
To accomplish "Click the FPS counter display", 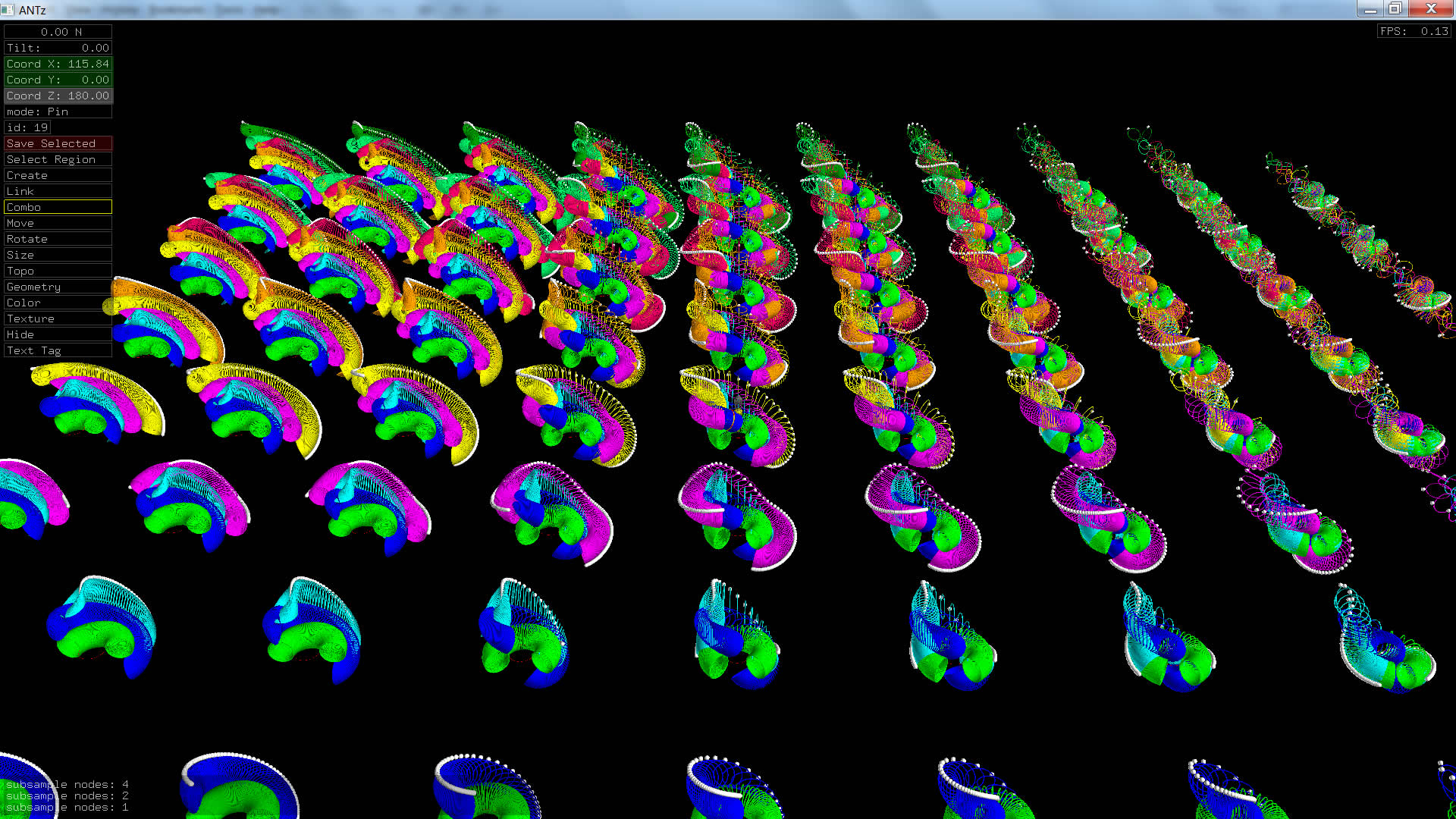I will (1414, 31).
